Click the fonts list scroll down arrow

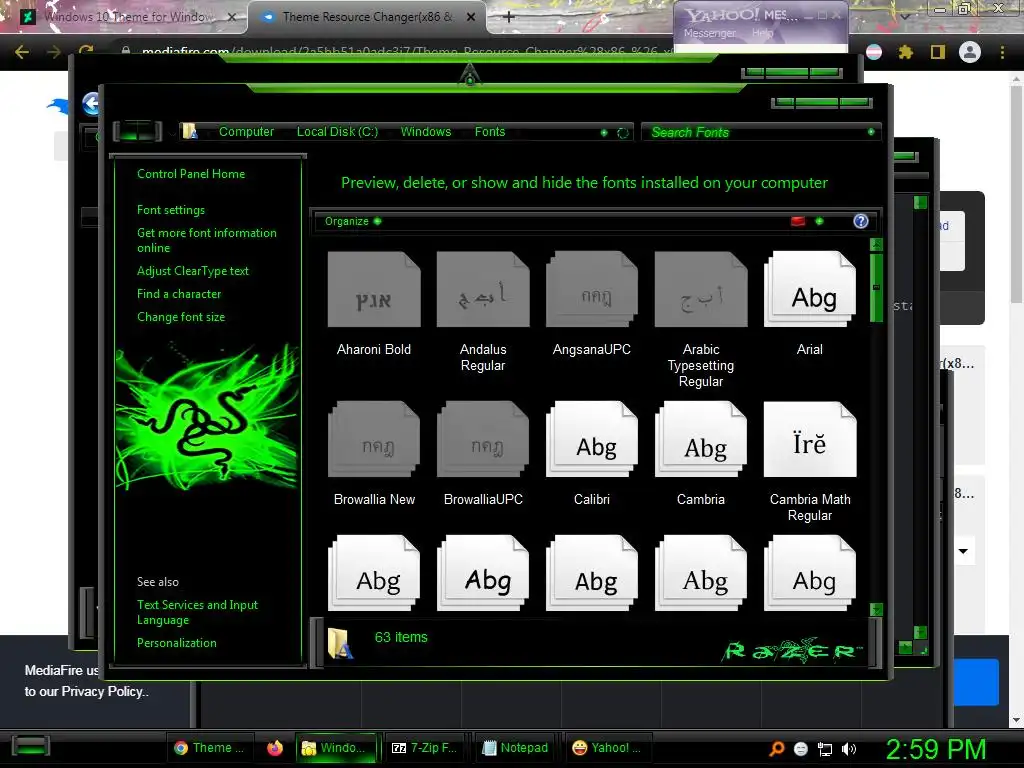pyautogui.click(x=876, y=609)
